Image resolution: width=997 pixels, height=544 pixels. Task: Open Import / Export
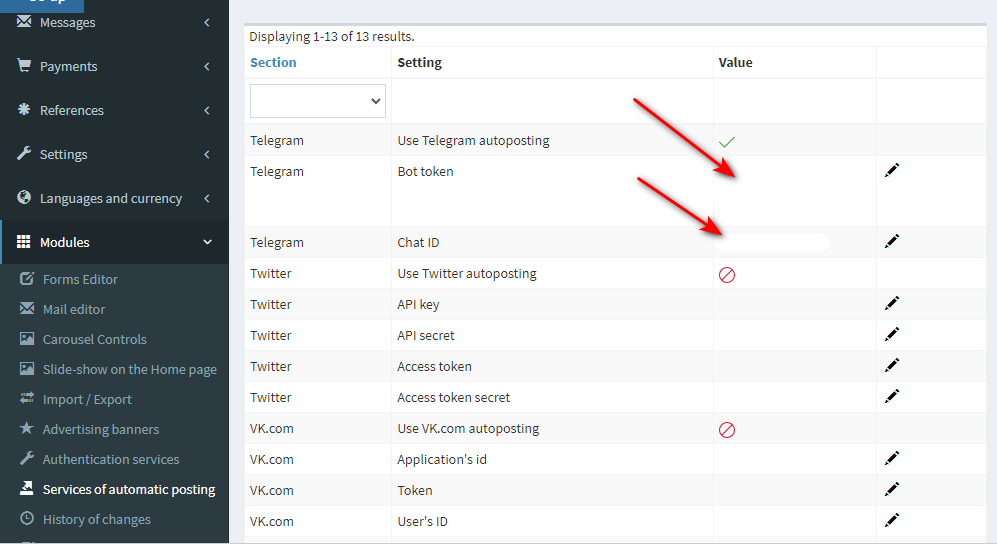87,399
